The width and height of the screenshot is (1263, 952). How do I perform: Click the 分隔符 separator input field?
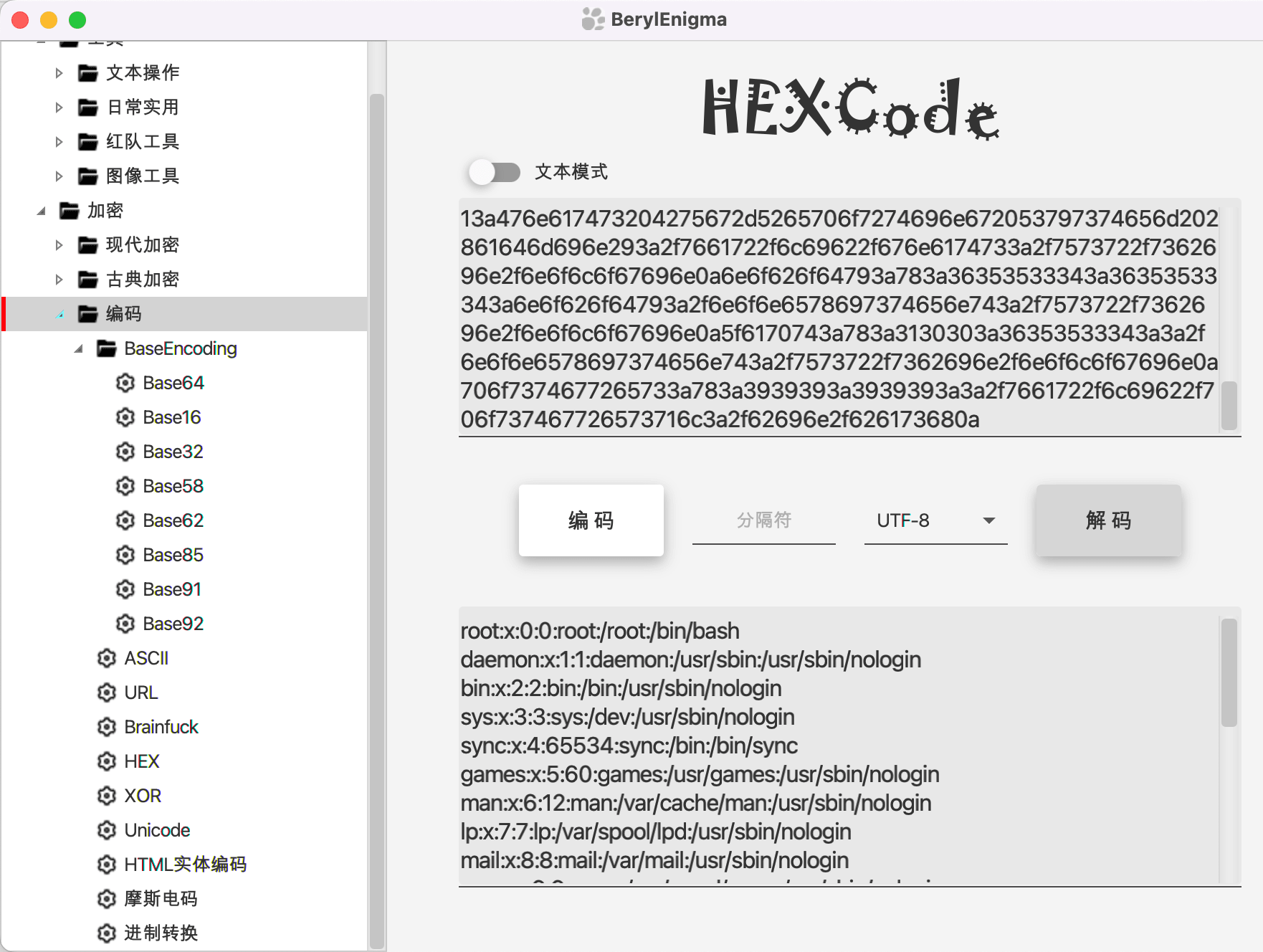tap(763, 520)
